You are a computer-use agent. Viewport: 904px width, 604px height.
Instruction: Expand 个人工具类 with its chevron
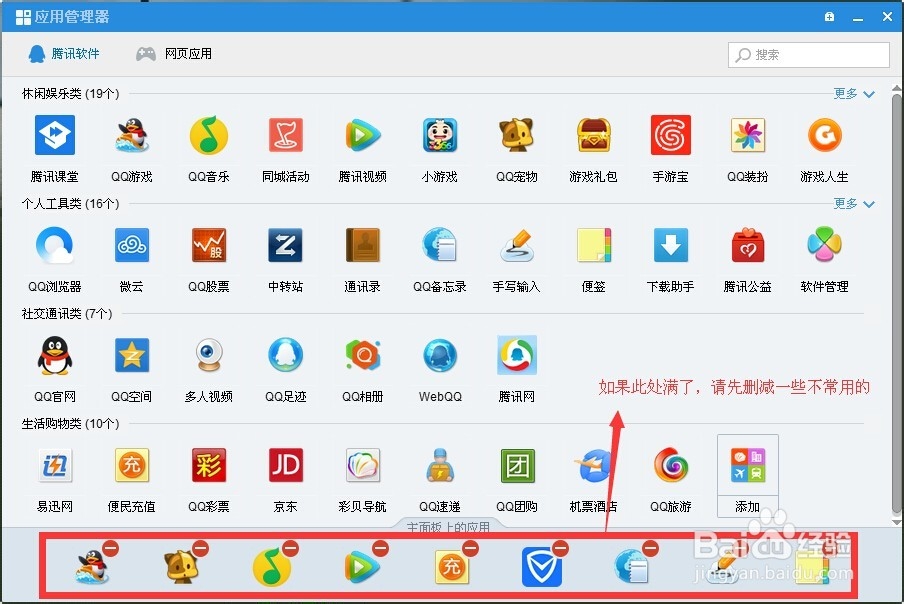click(868, 203)
